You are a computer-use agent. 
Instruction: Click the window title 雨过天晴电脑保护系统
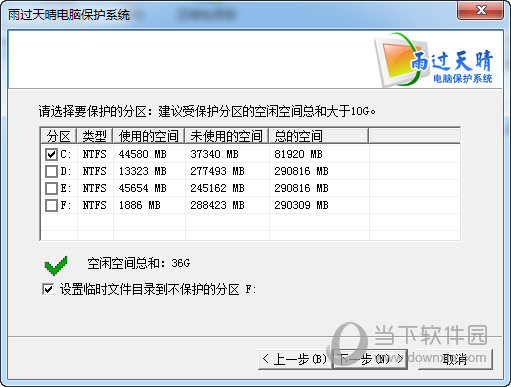[x=69, y=15]
